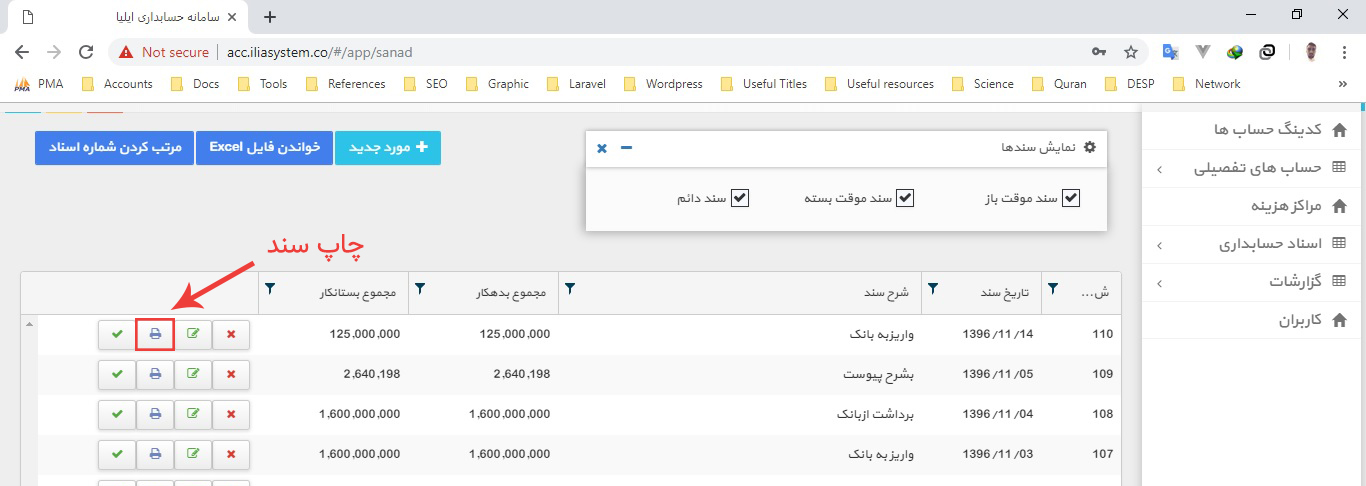The image size is (1366, 486).
Task: Click مورد جدید button
Action: [x=388, y=148]
